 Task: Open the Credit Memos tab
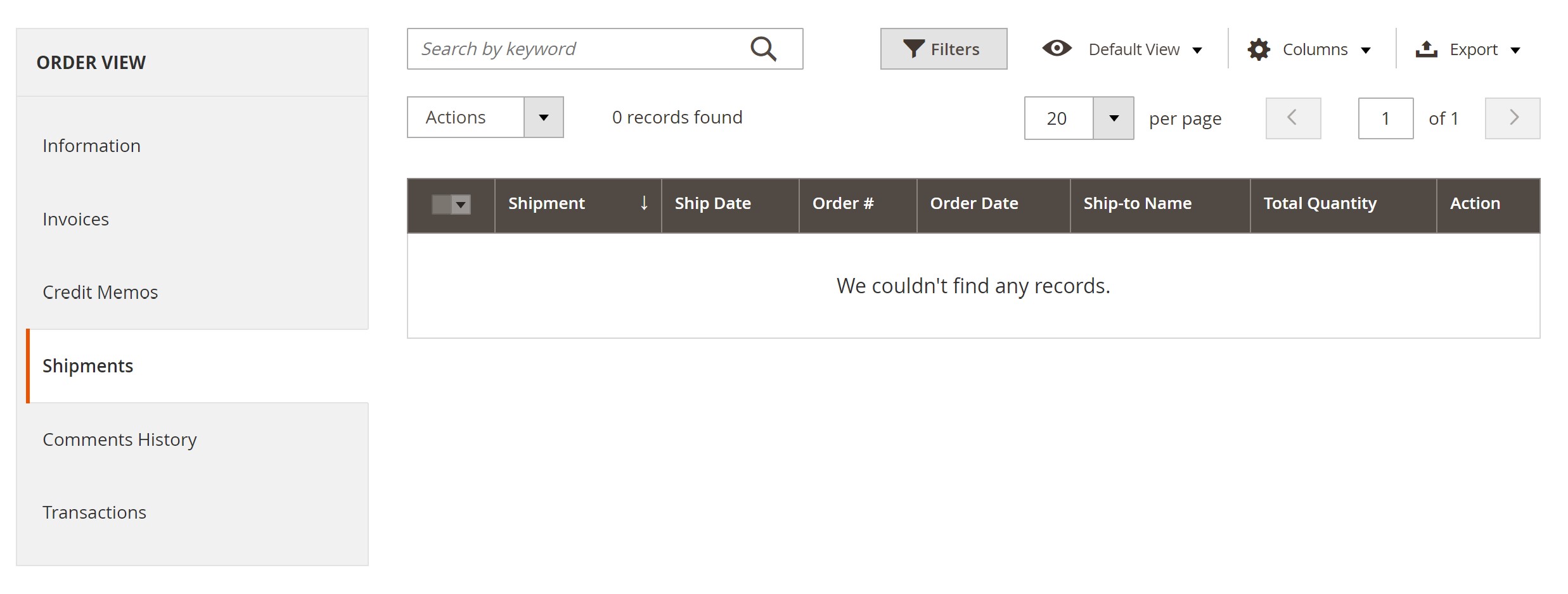pyautogui.click(x=100, y=292)
